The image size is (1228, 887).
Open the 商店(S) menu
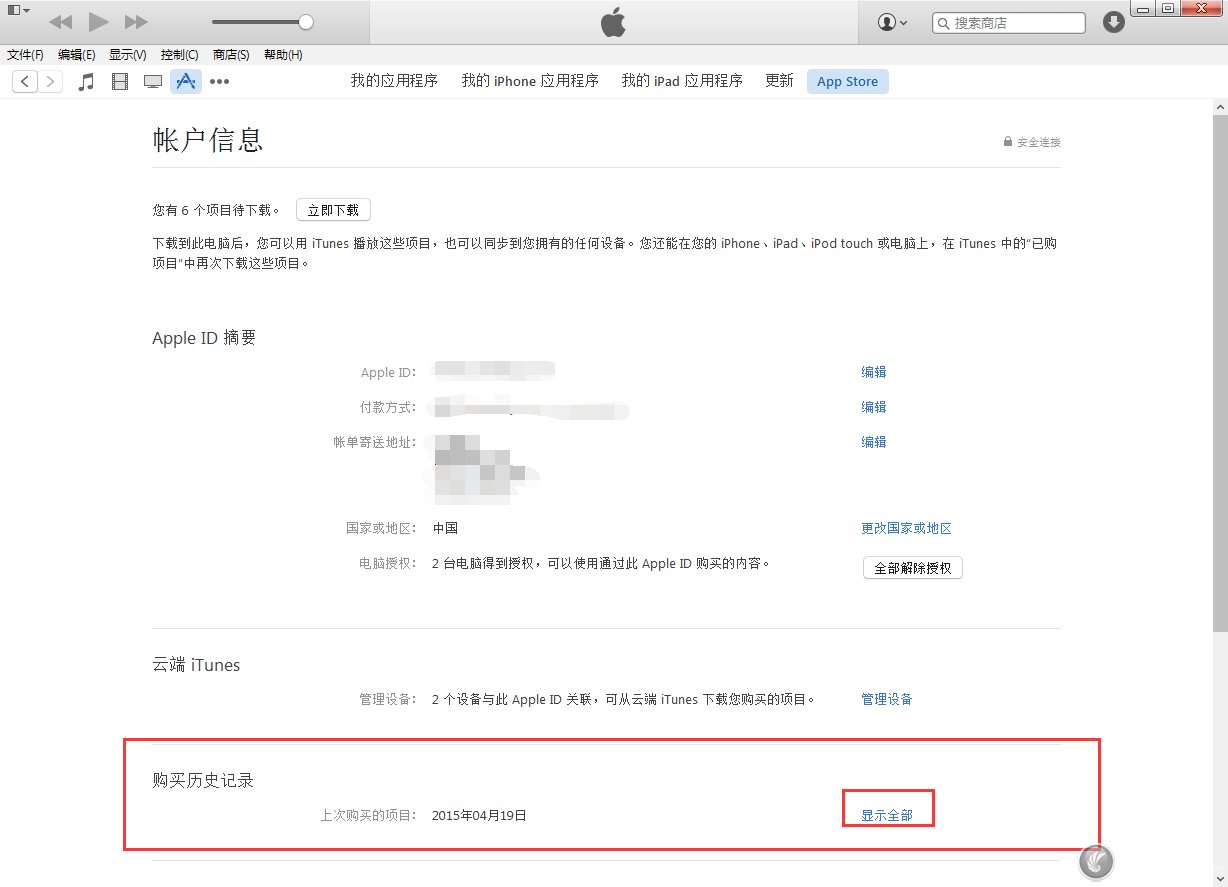click(x=231, y=55)
